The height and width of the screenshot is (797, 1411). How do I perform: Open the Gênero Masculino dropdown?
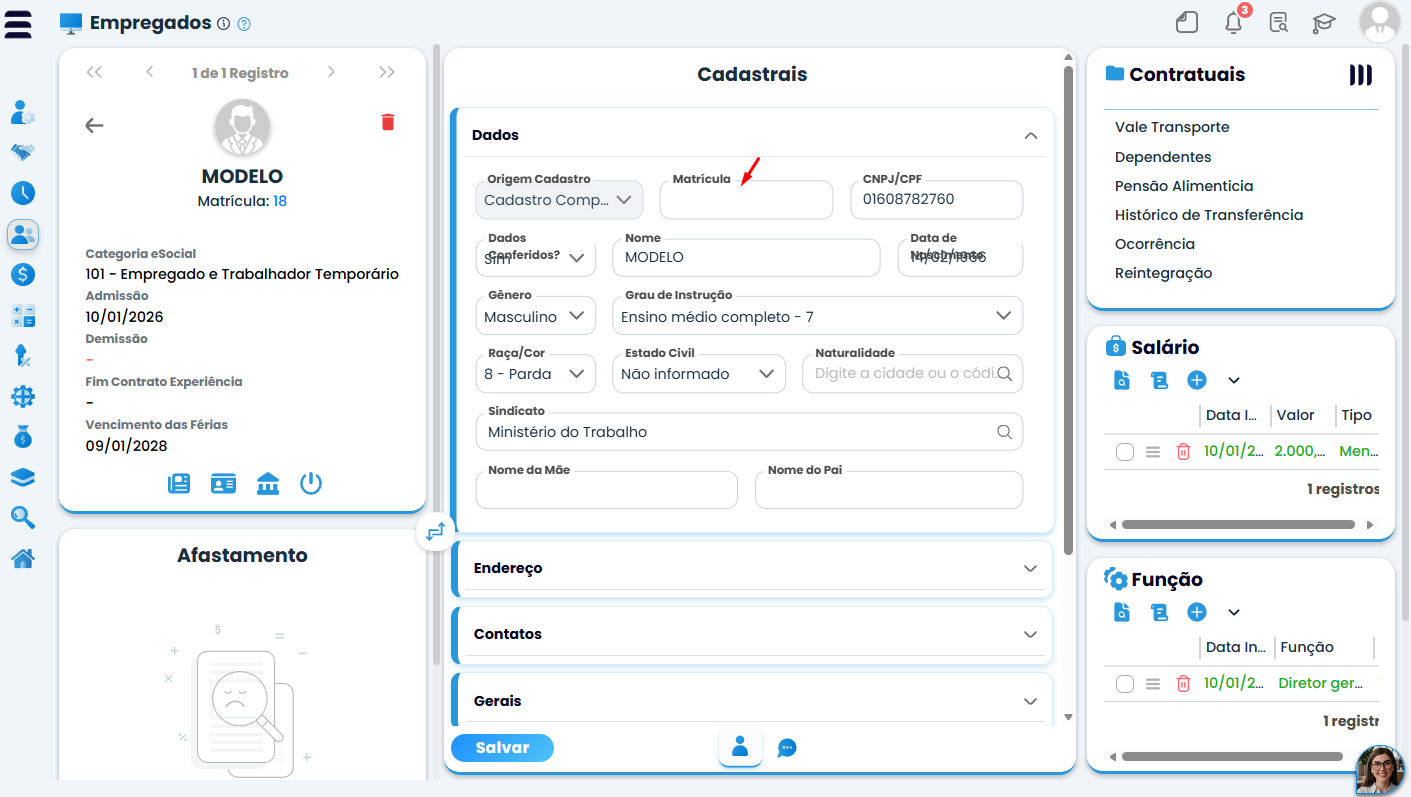click(x=536, y=316)
